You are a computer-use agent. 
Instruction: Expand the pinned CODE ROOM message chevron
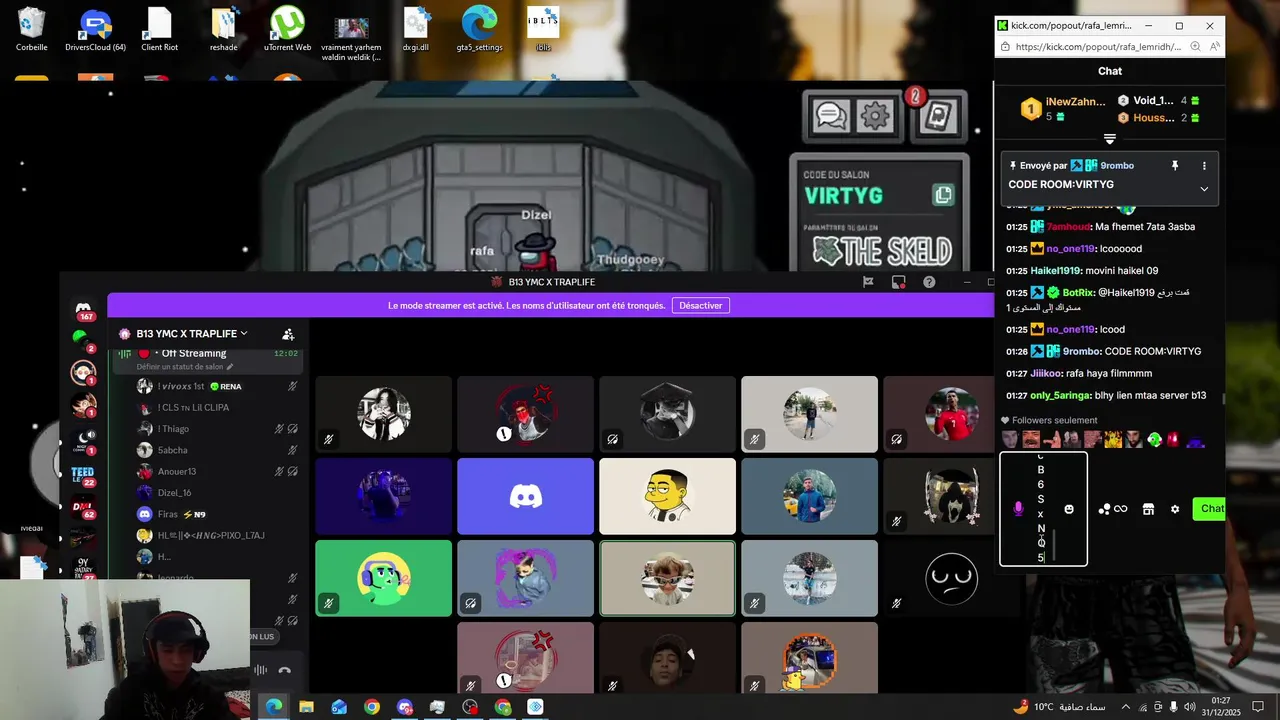click(1204, 189)
